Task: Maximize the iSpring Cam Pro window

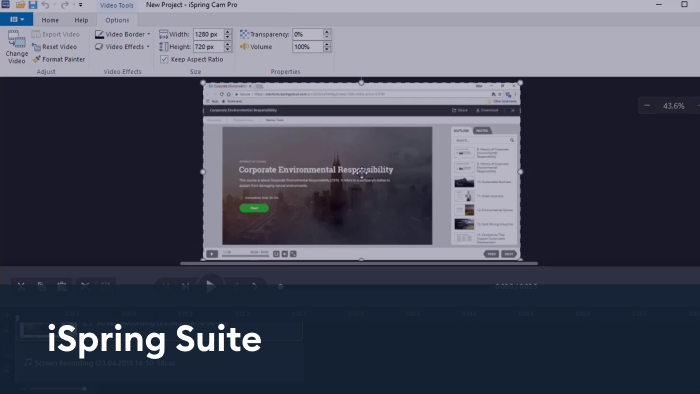Action: (684, 4)
